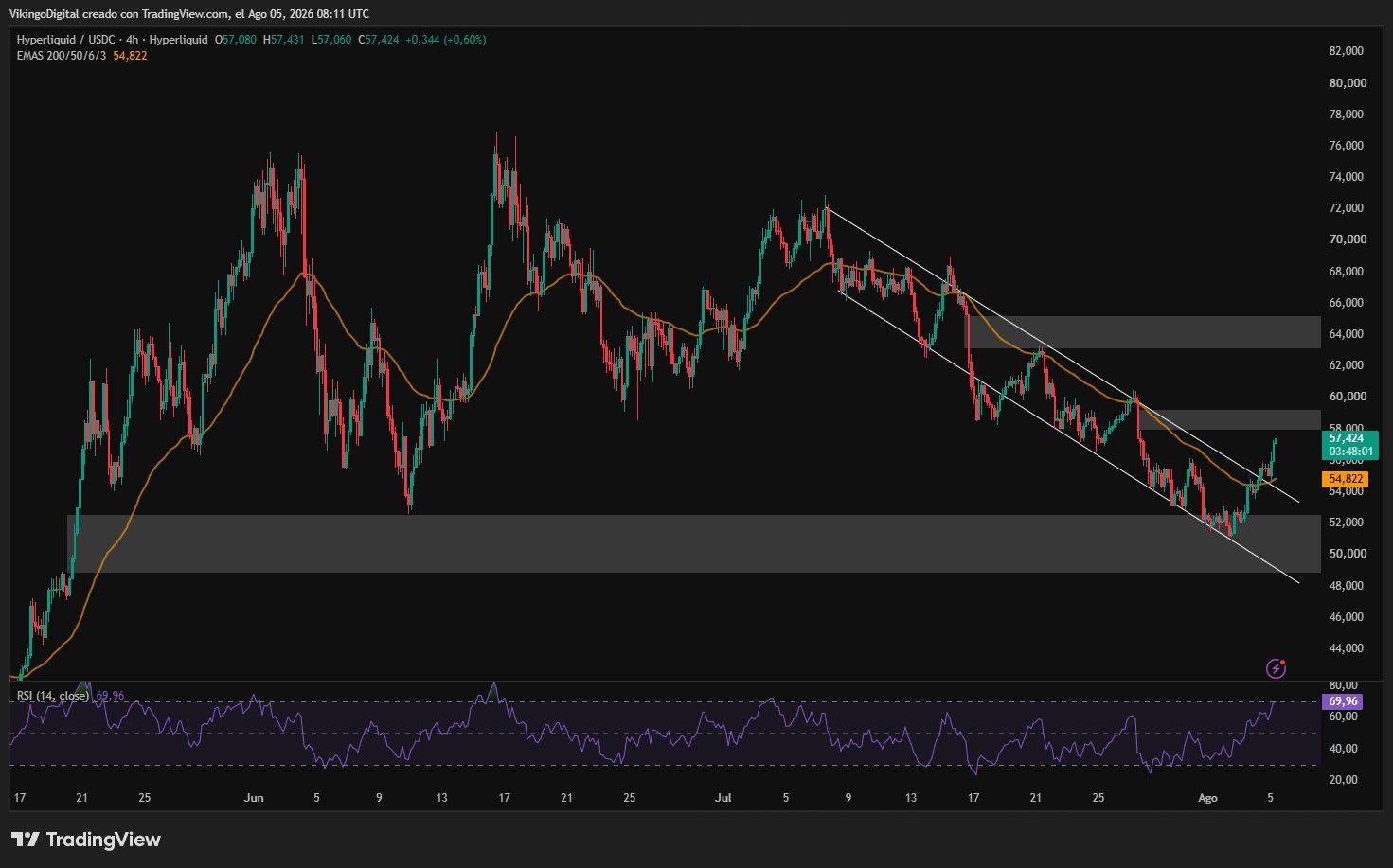Click the green current price tag 57,424
Screen dimensions: 1393x868
[1347, 438]
